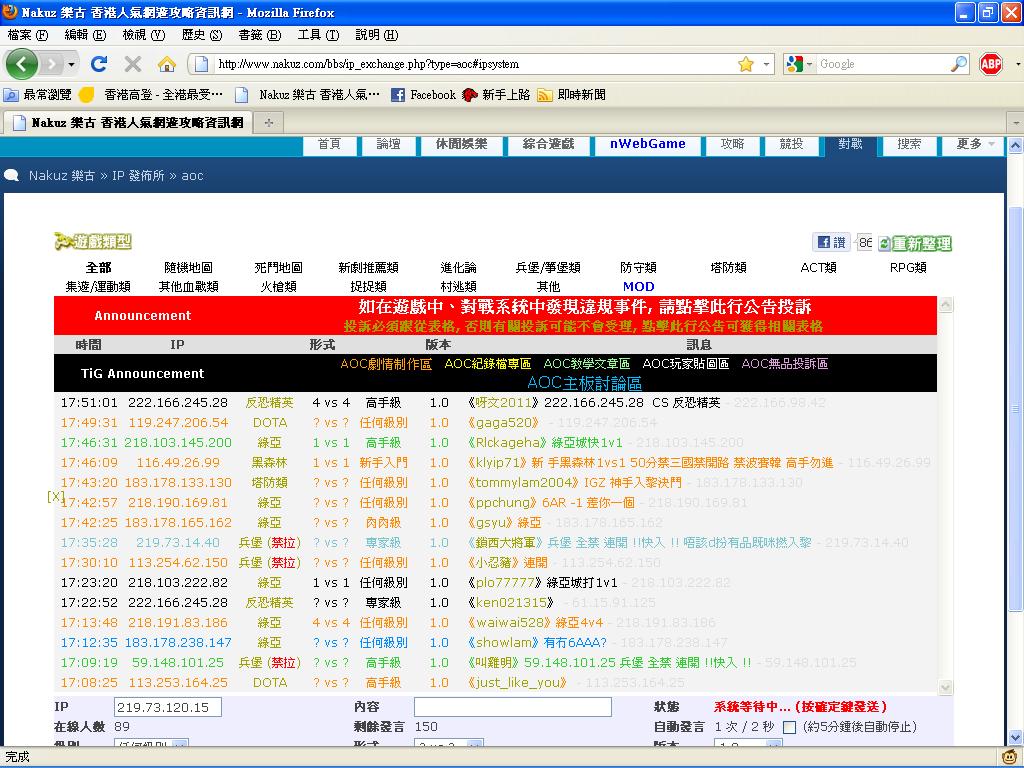The image size is (1024, 768).
Task: Click the 內容 message input field
Action: tap(512, 707)
